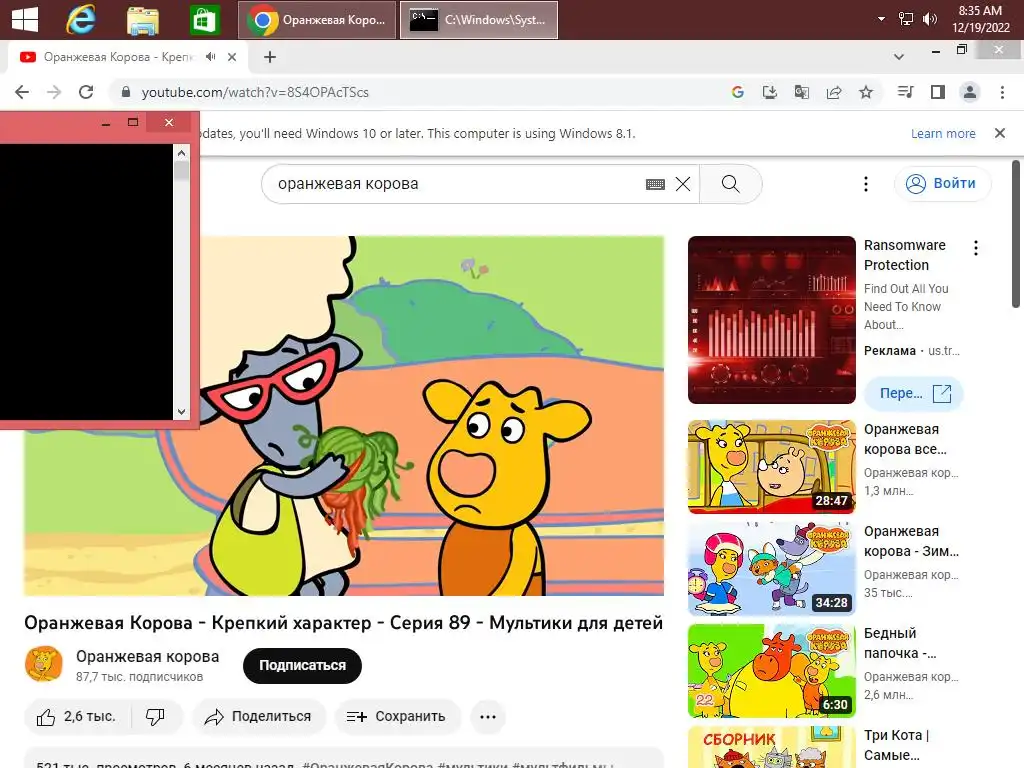Viewport: 1024px width, 768px height.
Task: Open the on-screen keyboard in search box
Action: click(655, 184)
